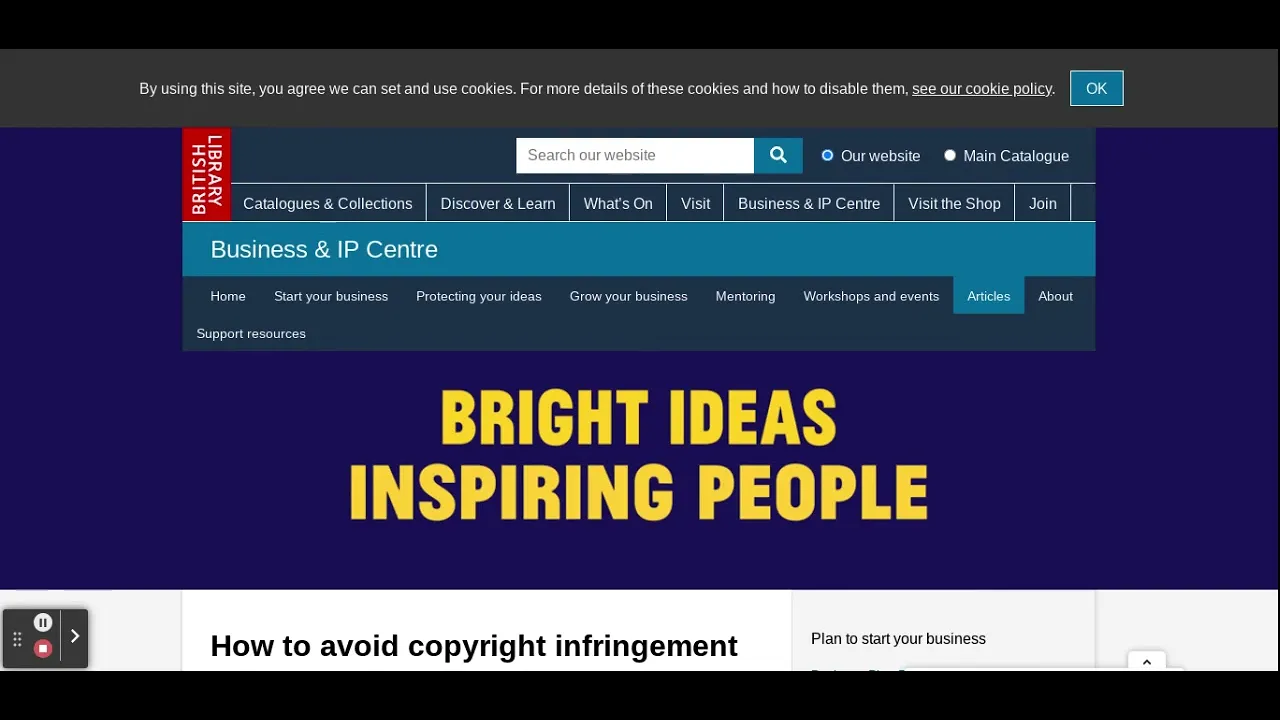This screenshot has height=720, width=1280.
Task: Go to Visit the Shop
Action: pyautogui.click(x=954, y=203)
